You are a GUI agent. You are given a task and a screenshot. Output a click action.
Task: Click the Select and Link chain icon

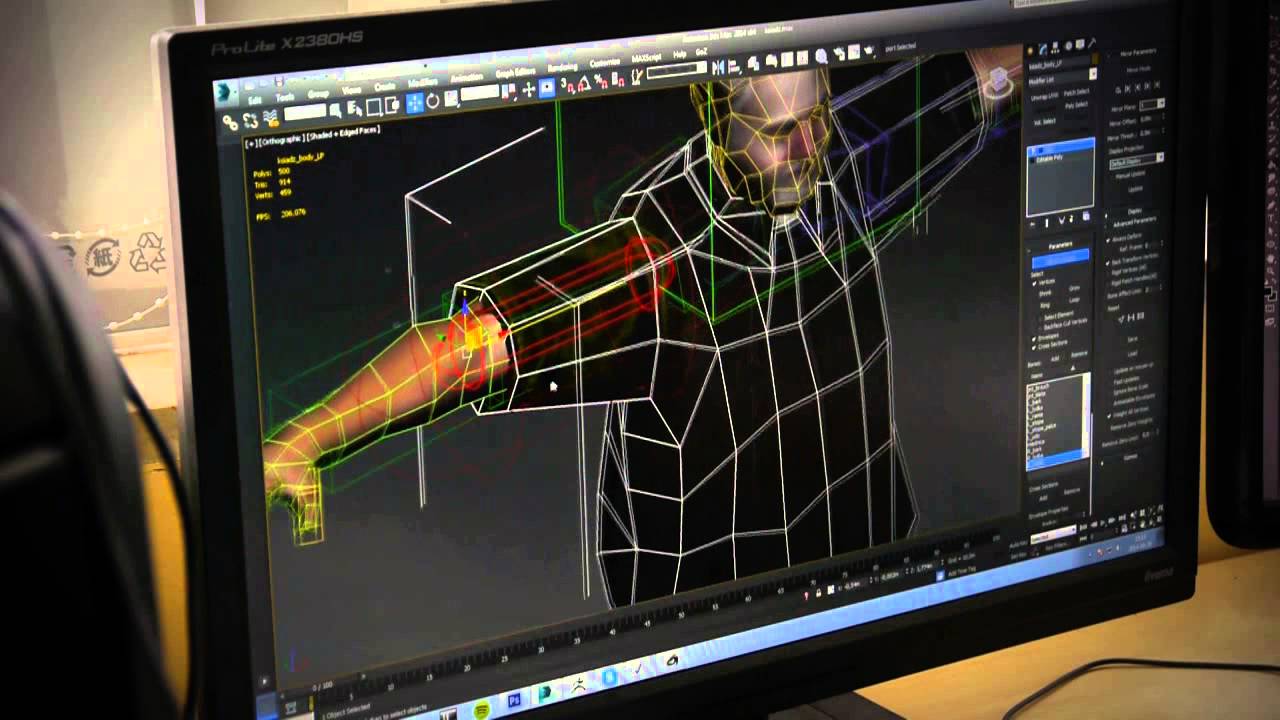pos(229,122)
